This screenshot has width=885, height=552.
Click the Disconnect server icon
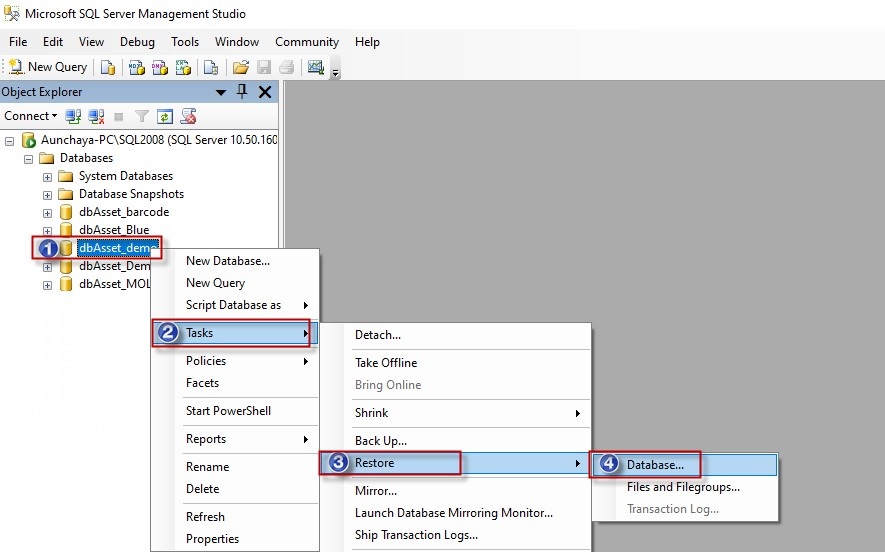click(97, 116)
